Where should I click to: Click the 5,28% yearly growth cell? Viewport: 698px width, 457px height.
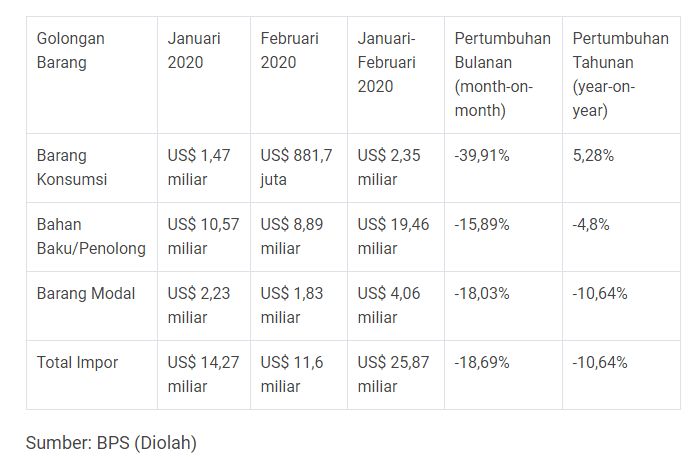(x=621, y=168)
